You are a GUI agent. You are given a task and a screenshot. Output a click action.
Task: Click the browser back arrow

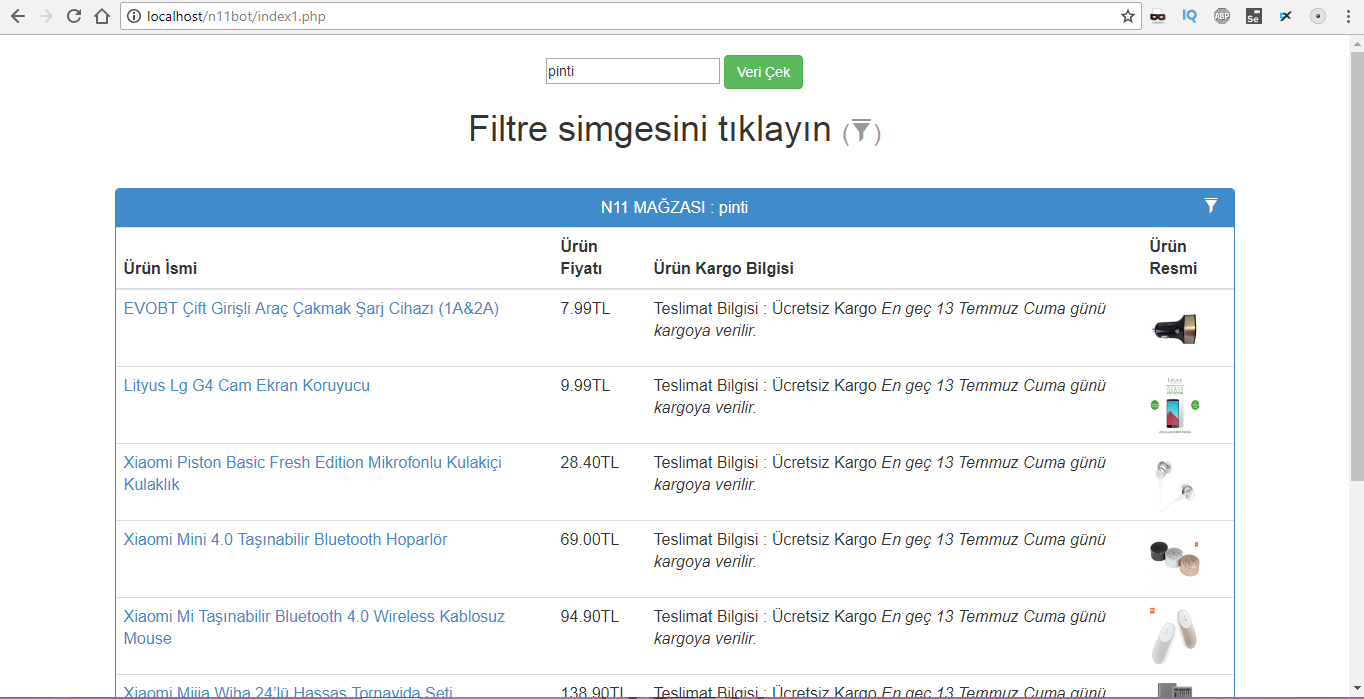click(17, 16)
